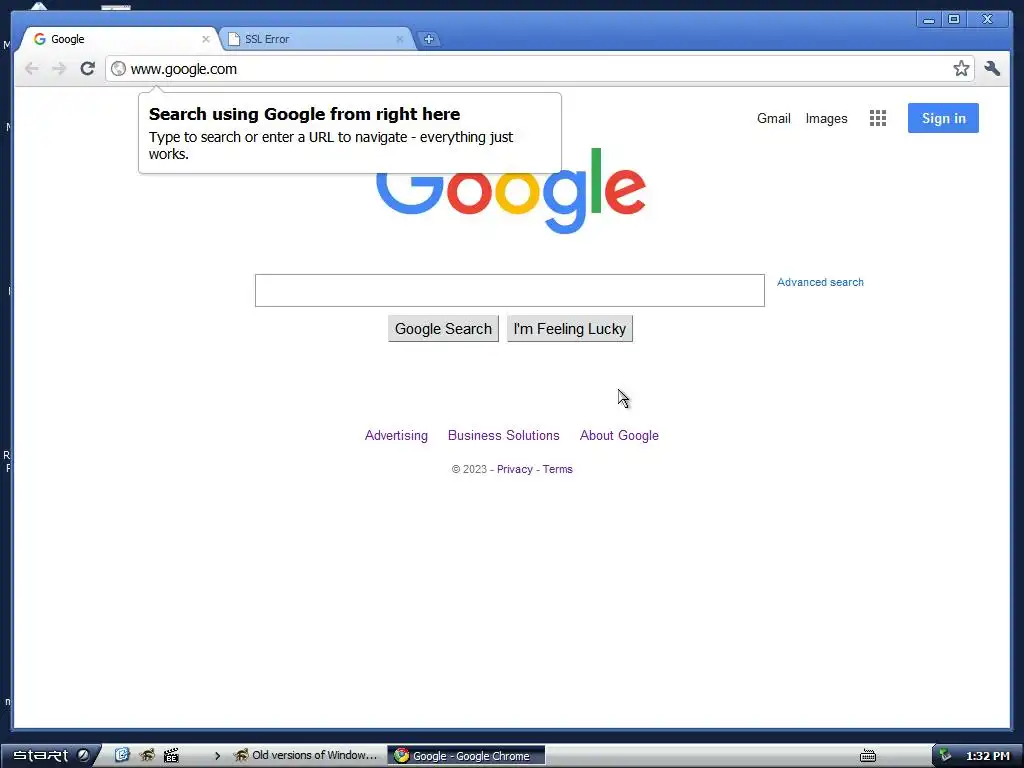1024x768 pixels.
Task: Switch to Old versions of Windows taskbar item
Action: point(306,756)
